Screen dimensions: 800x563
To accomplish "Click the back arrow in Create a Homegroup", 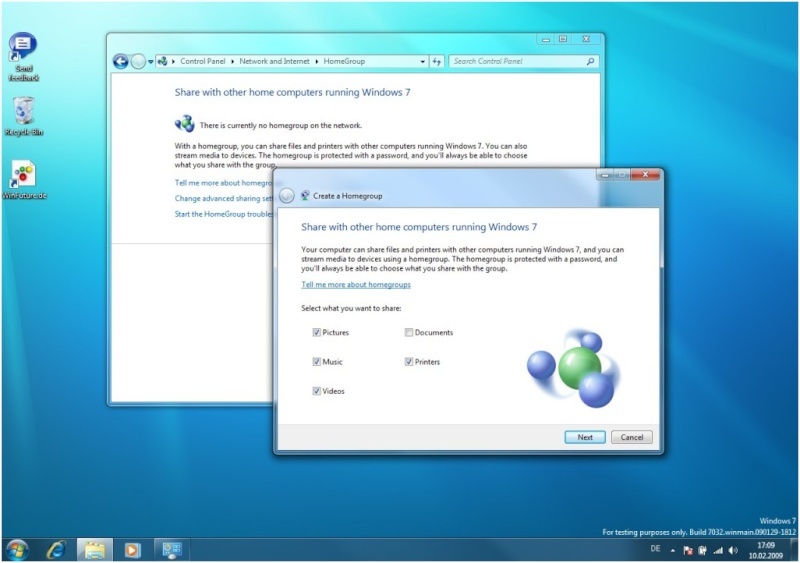I will click(x=287, y=195).
